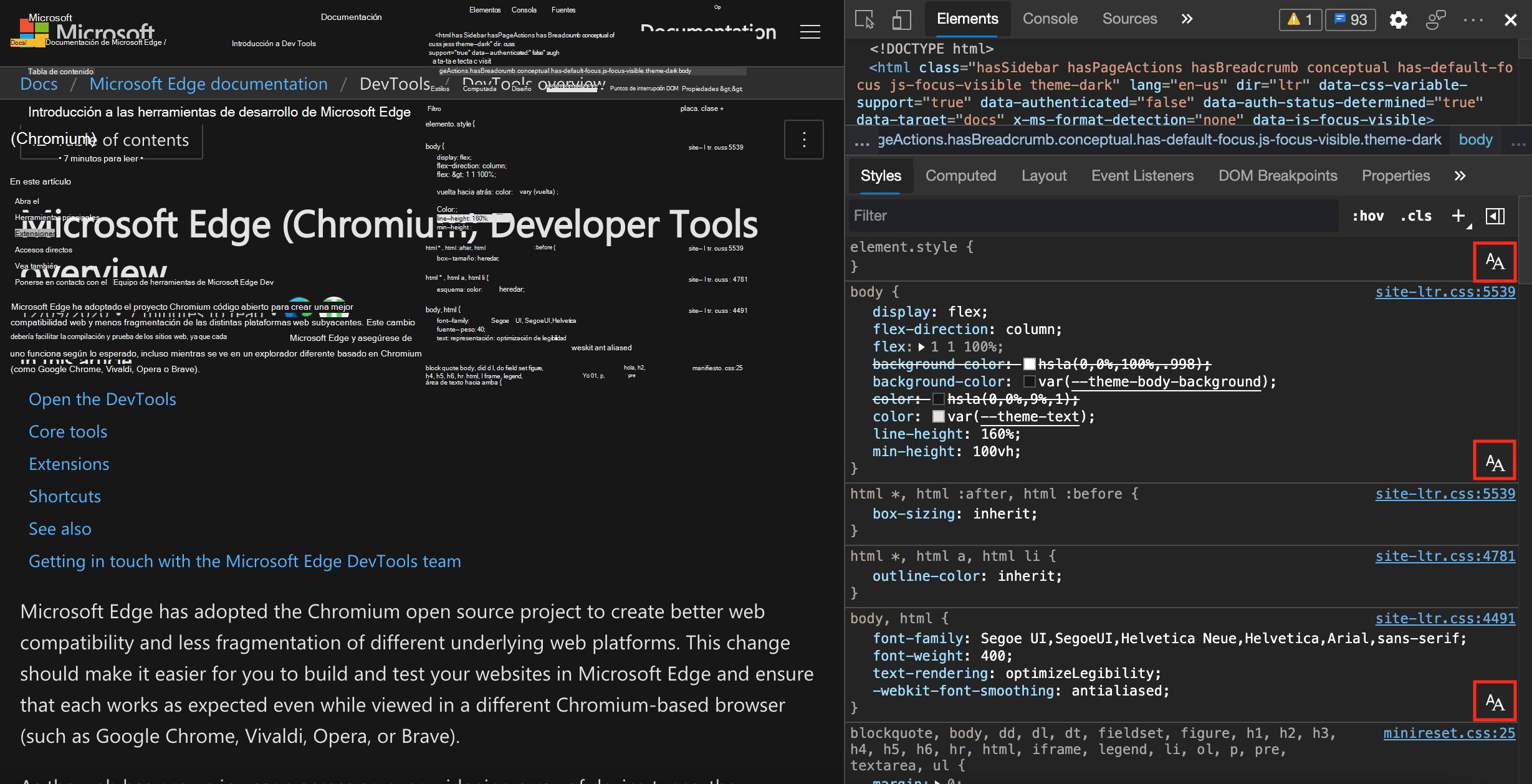Open DevTools settings gear
The image size is (1532, 784).
[x=1398, y=20]
